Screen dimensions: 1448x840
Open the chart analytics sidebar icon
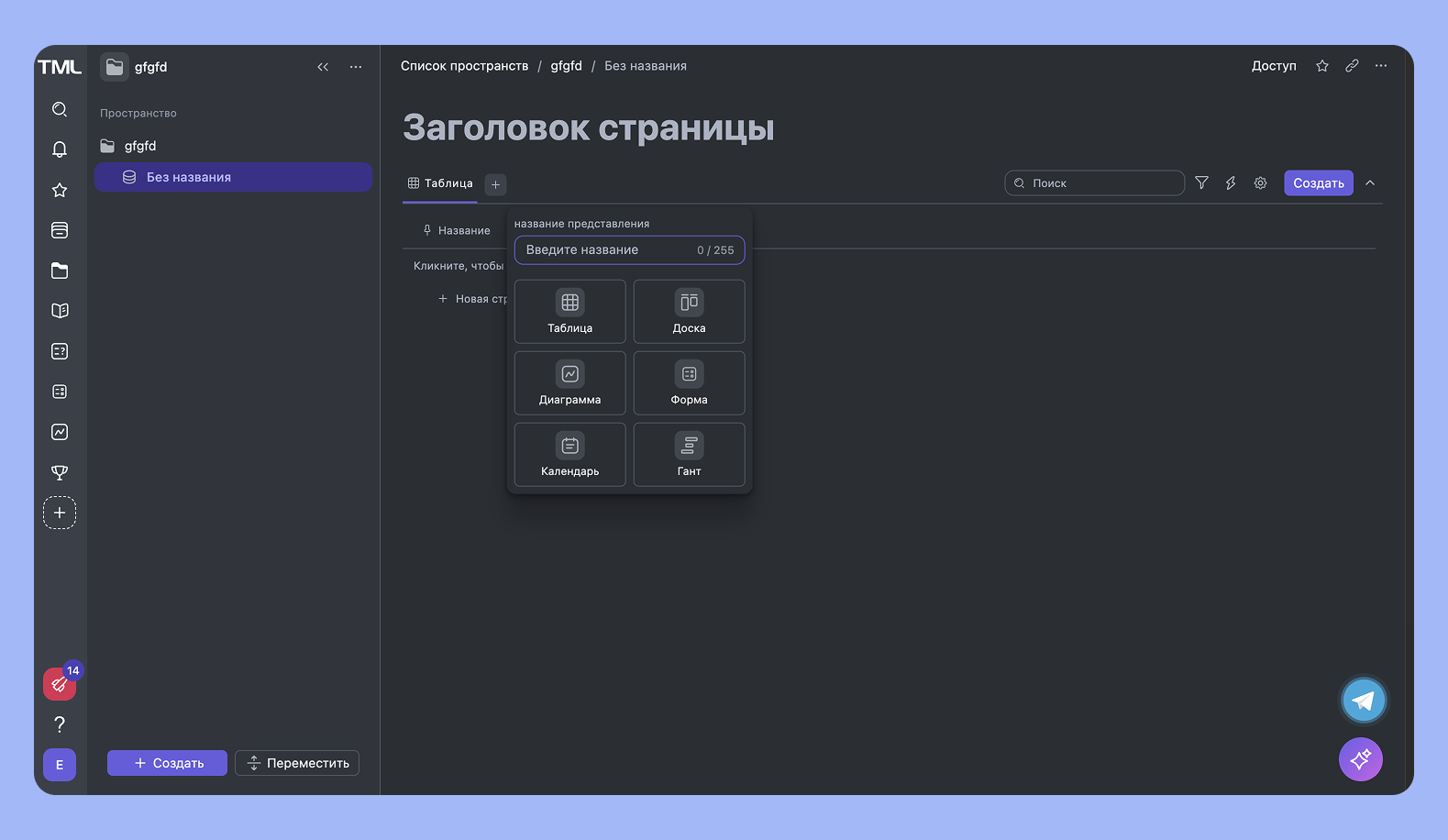click(60, 432)
